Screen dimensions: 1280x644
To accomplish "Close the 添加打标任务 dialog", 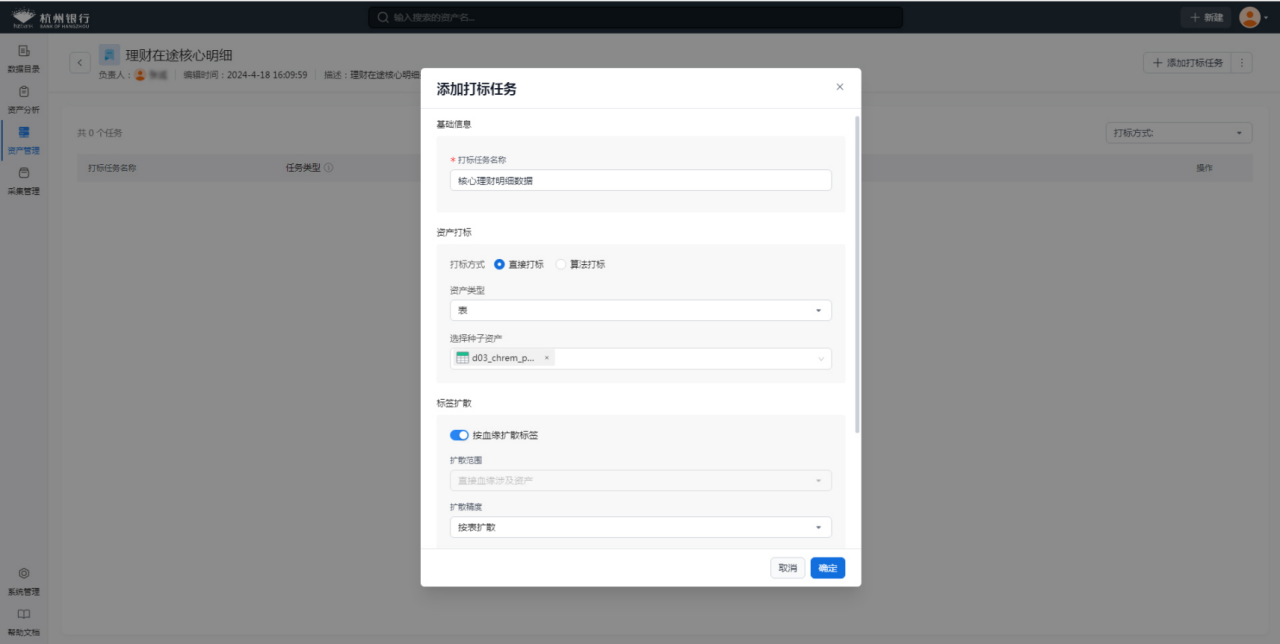I will pyautogui.click(x=840, y=87).
